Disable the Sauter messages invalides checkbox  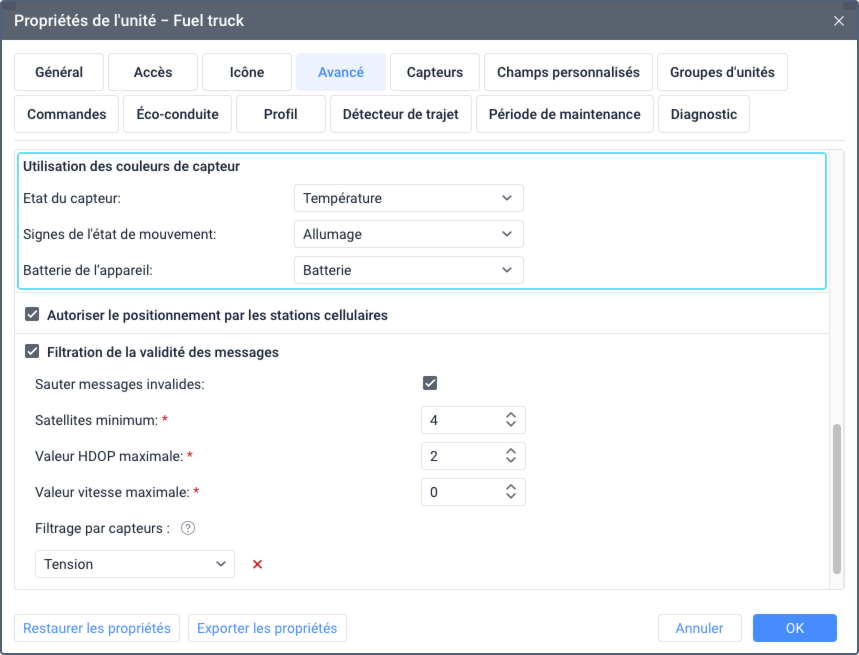(x=430, y=384)
